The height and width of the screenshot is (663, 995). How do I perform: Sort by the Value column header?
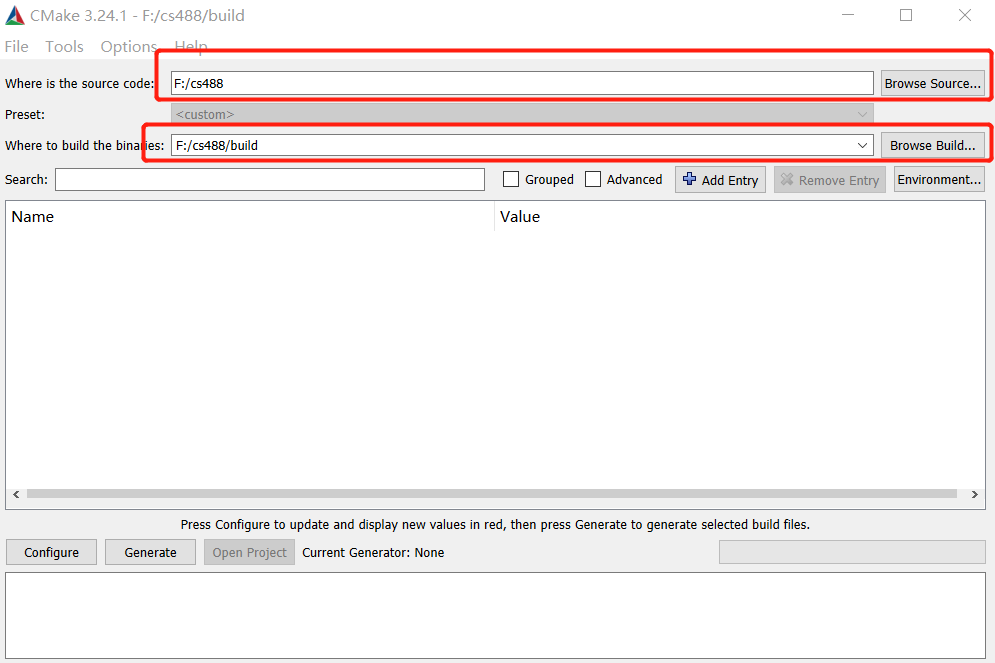click(x=739, y=216)
